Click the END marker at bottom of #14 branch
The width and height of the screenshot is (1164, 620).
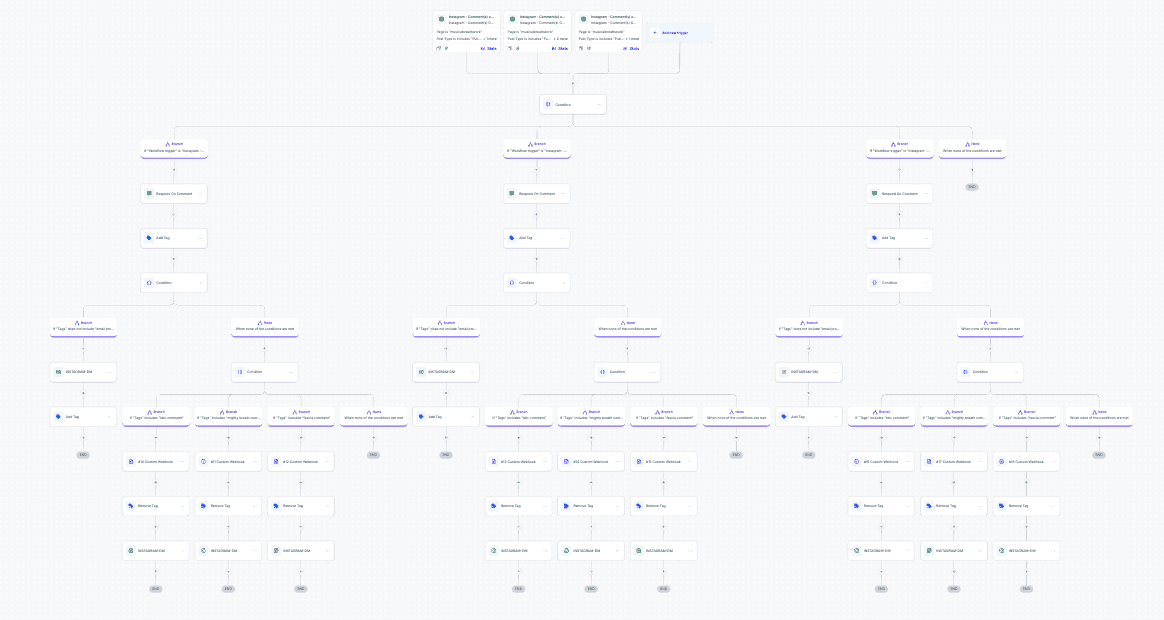(x=591, y=589)
